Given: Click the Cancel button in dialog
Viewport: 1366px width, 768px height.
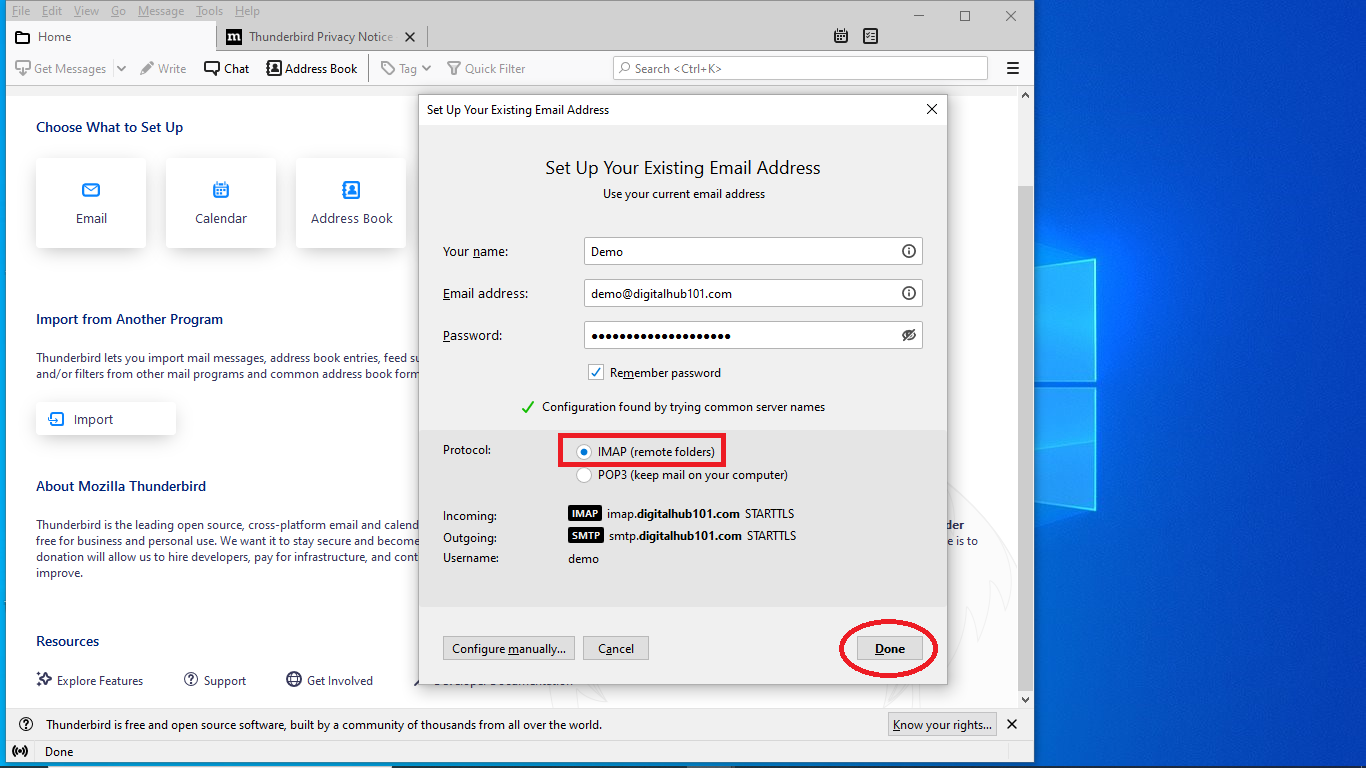Looking at the screenshot, I should tap(616, 648).
